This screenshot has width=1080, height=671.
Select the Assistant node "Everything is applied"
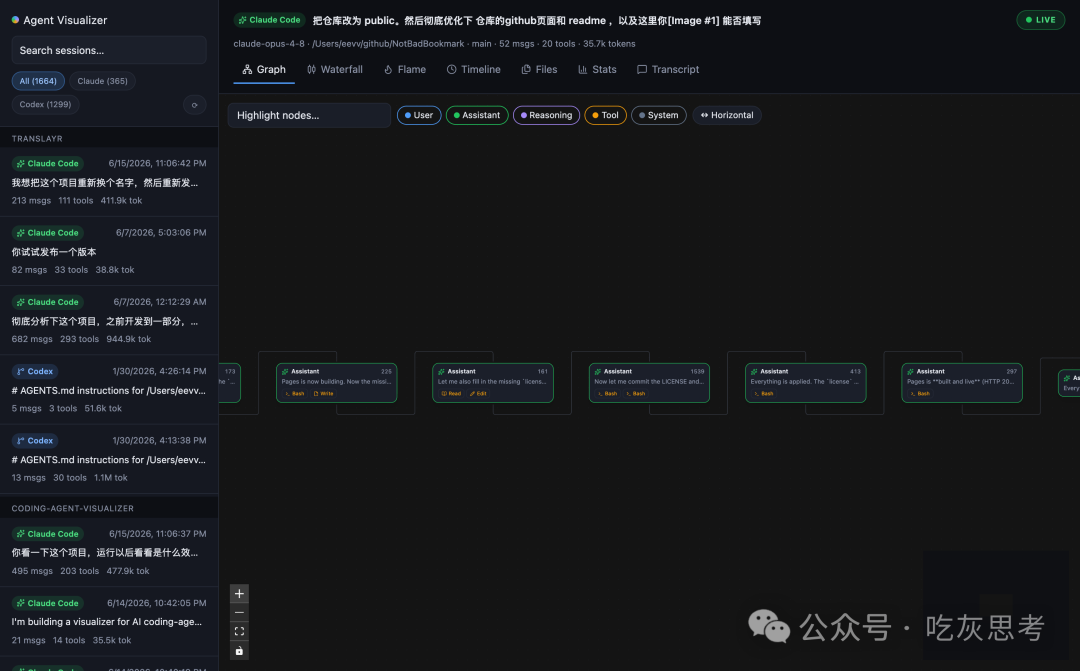(805, 382)
